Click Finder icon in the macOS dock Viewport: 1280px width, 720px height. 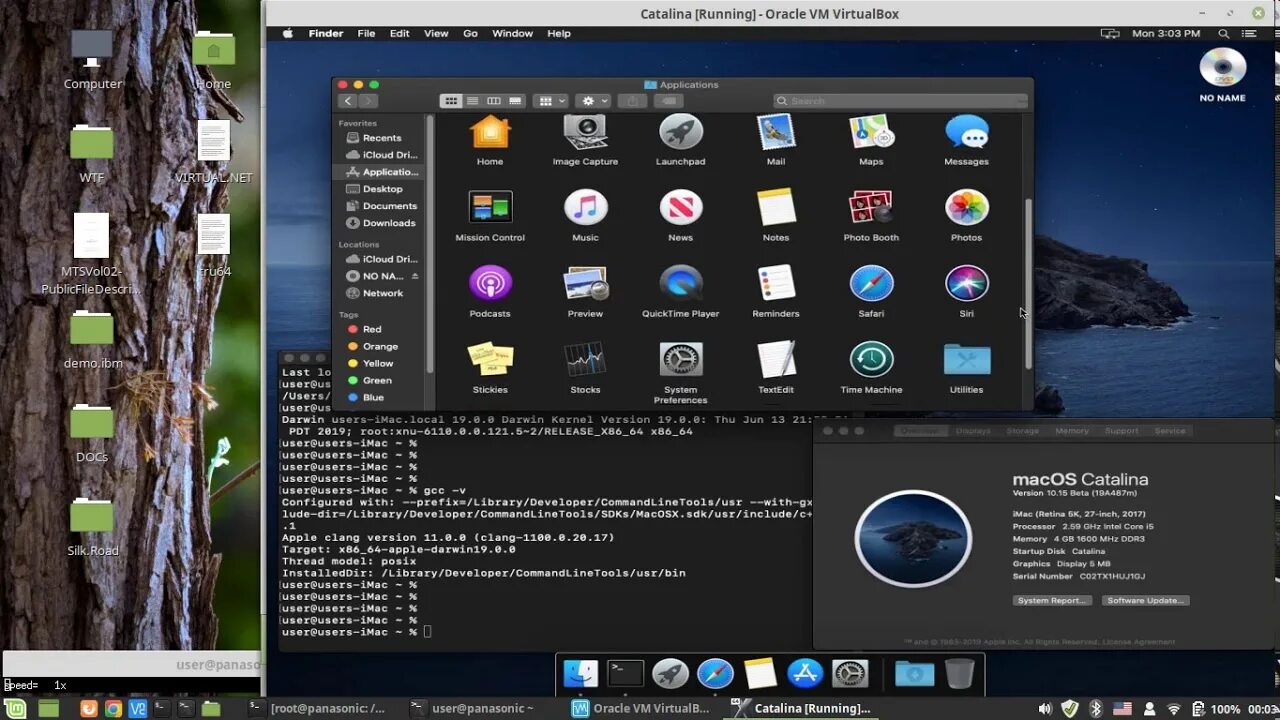pos(580,674)
